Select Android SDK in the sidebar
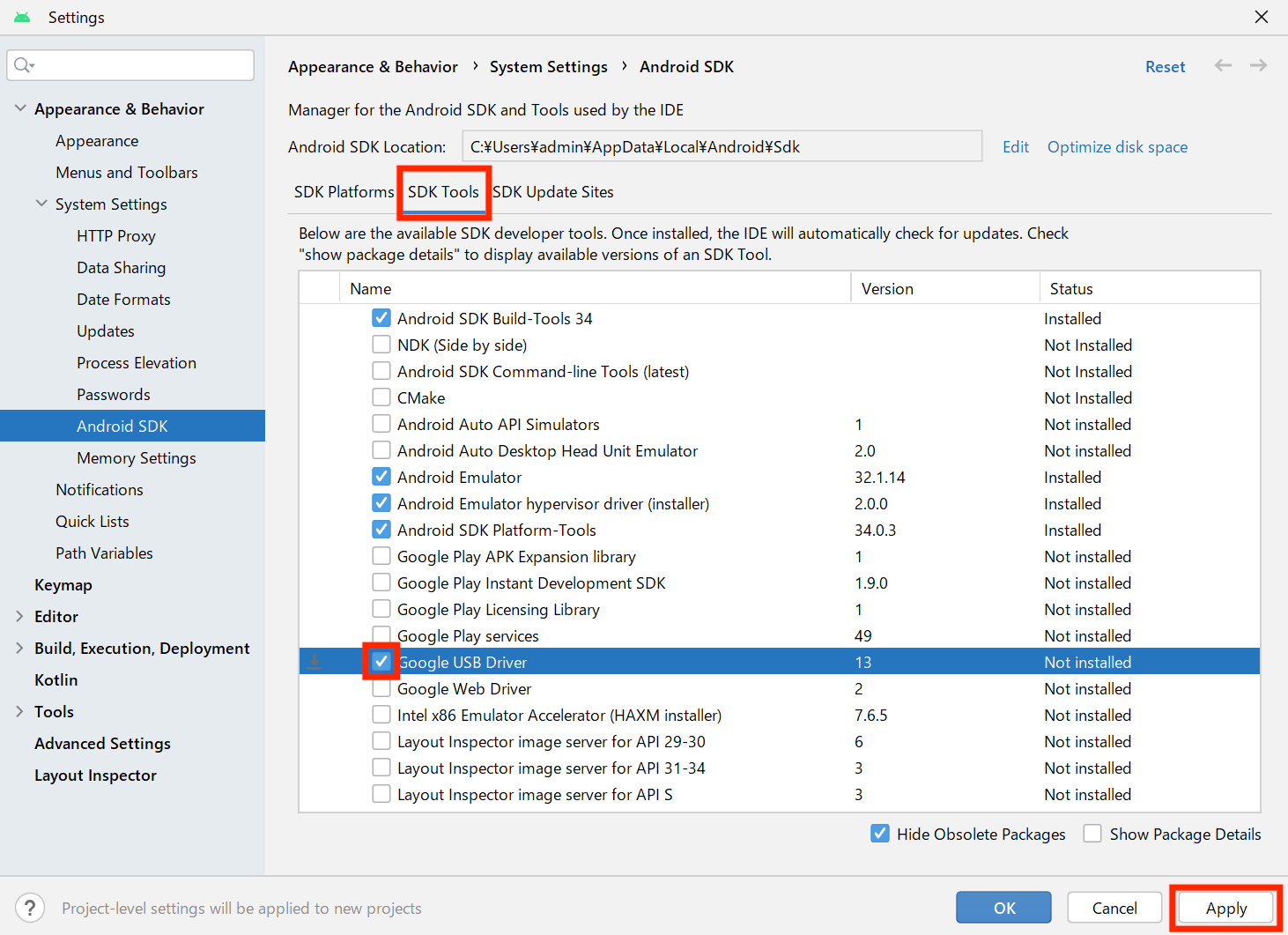The height and width of the screenshot is (935, 1288). click(132, 426)
